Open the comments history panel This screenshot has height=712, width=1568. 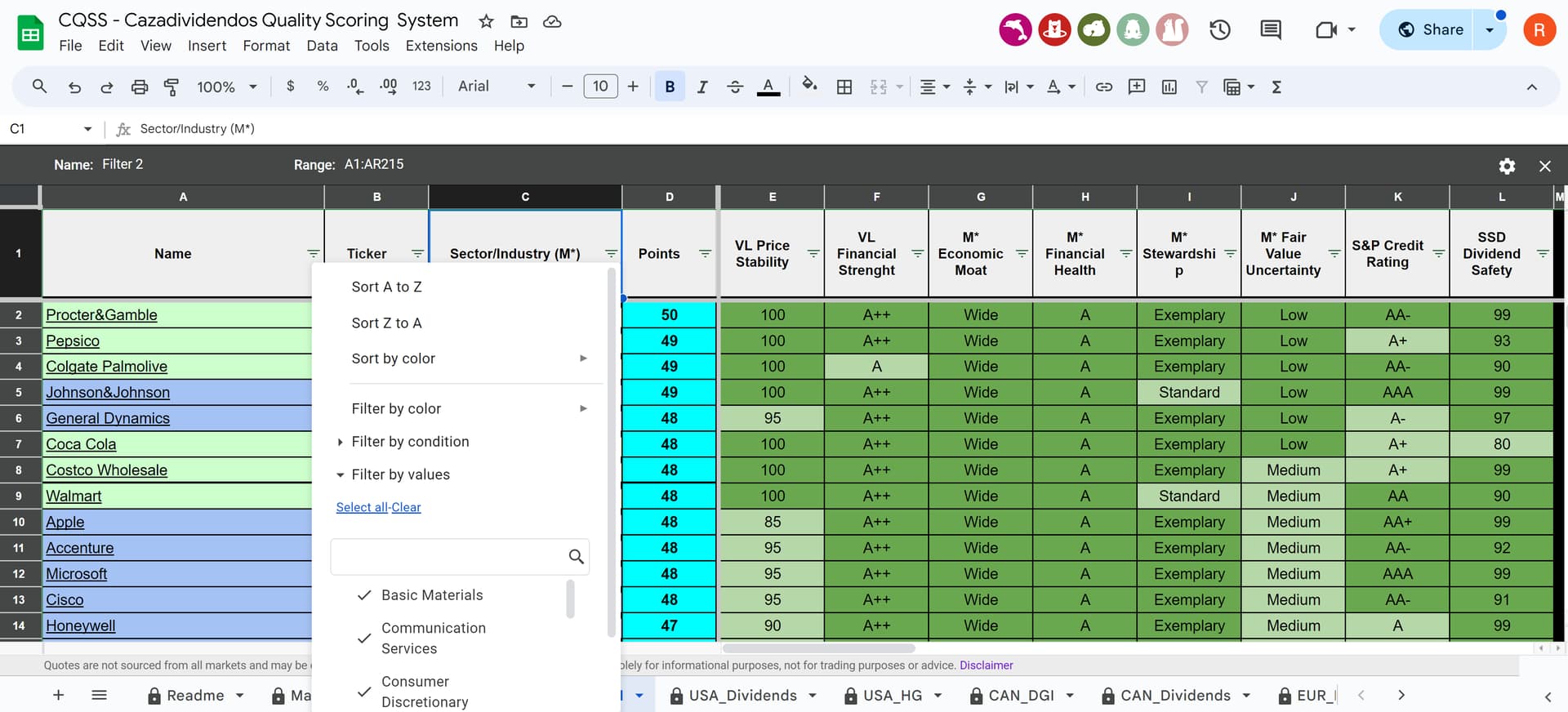pos(1271,30)
